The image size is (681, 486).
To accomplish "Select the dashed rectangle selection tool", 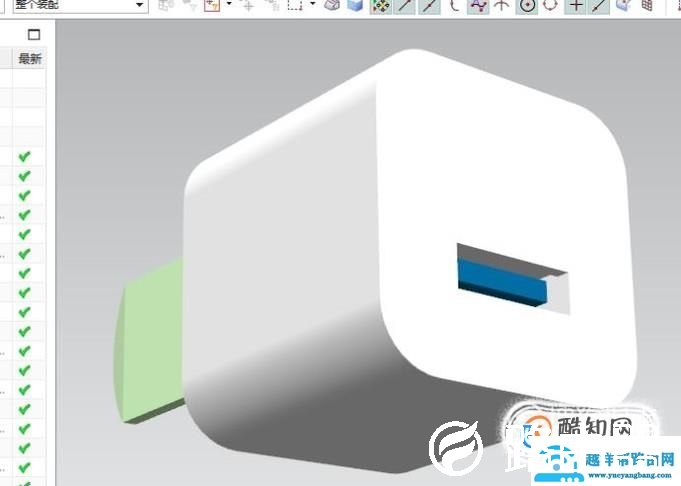I will (295, 5).
